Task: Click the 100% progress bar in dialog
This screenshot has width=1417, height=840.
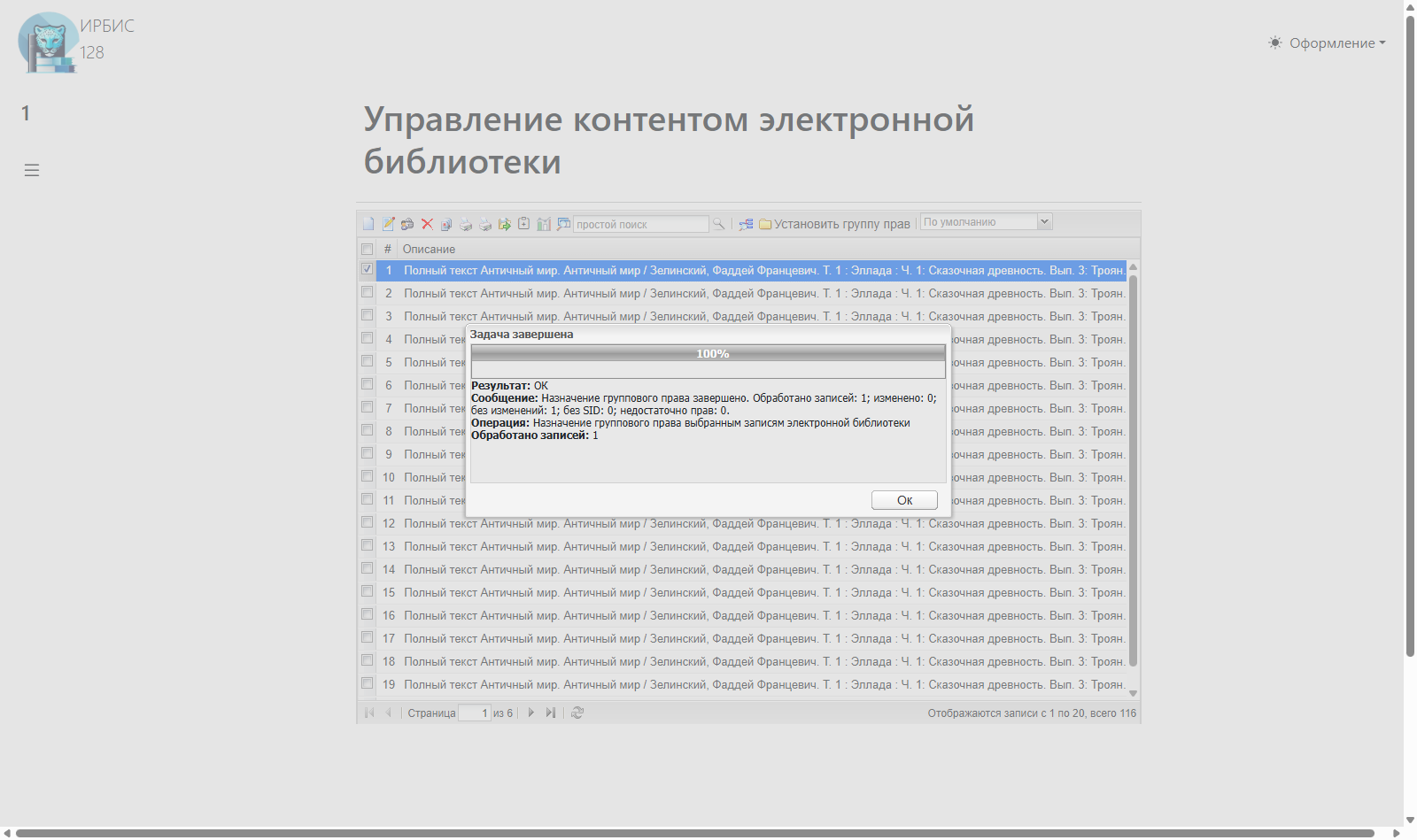Action: tap(708, 353)
